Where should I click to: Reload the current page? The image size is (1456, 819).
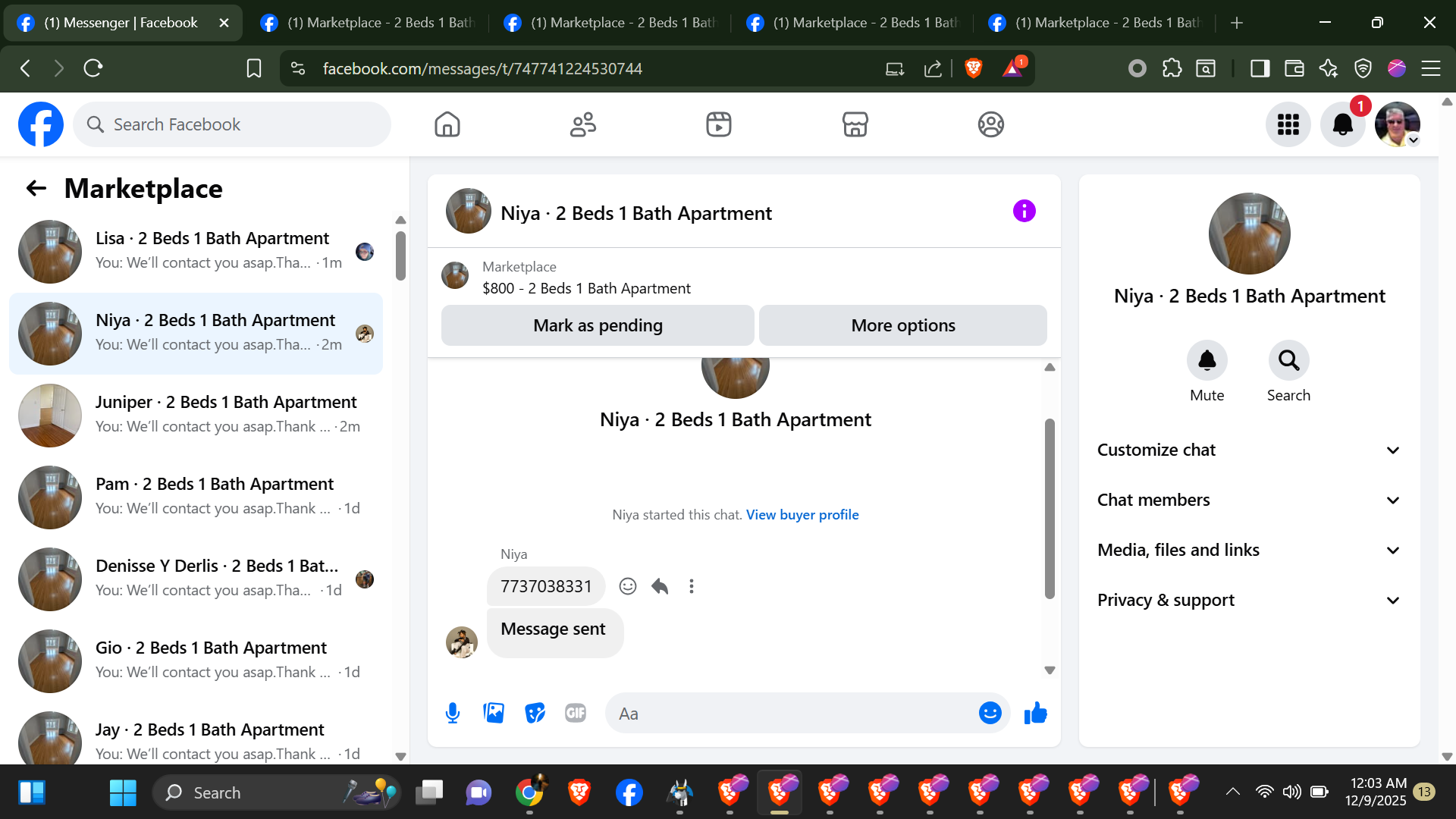93,69
